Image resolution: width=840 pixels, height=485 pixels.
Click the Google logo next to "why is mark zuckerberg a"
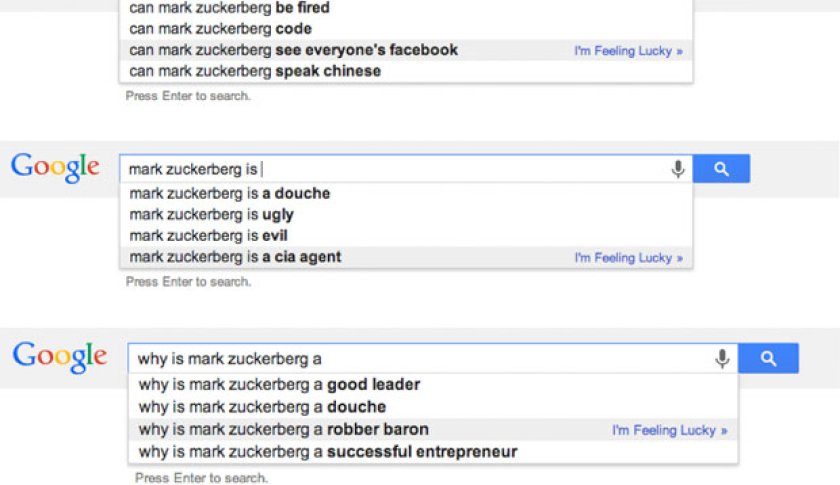tap(60, 357)
